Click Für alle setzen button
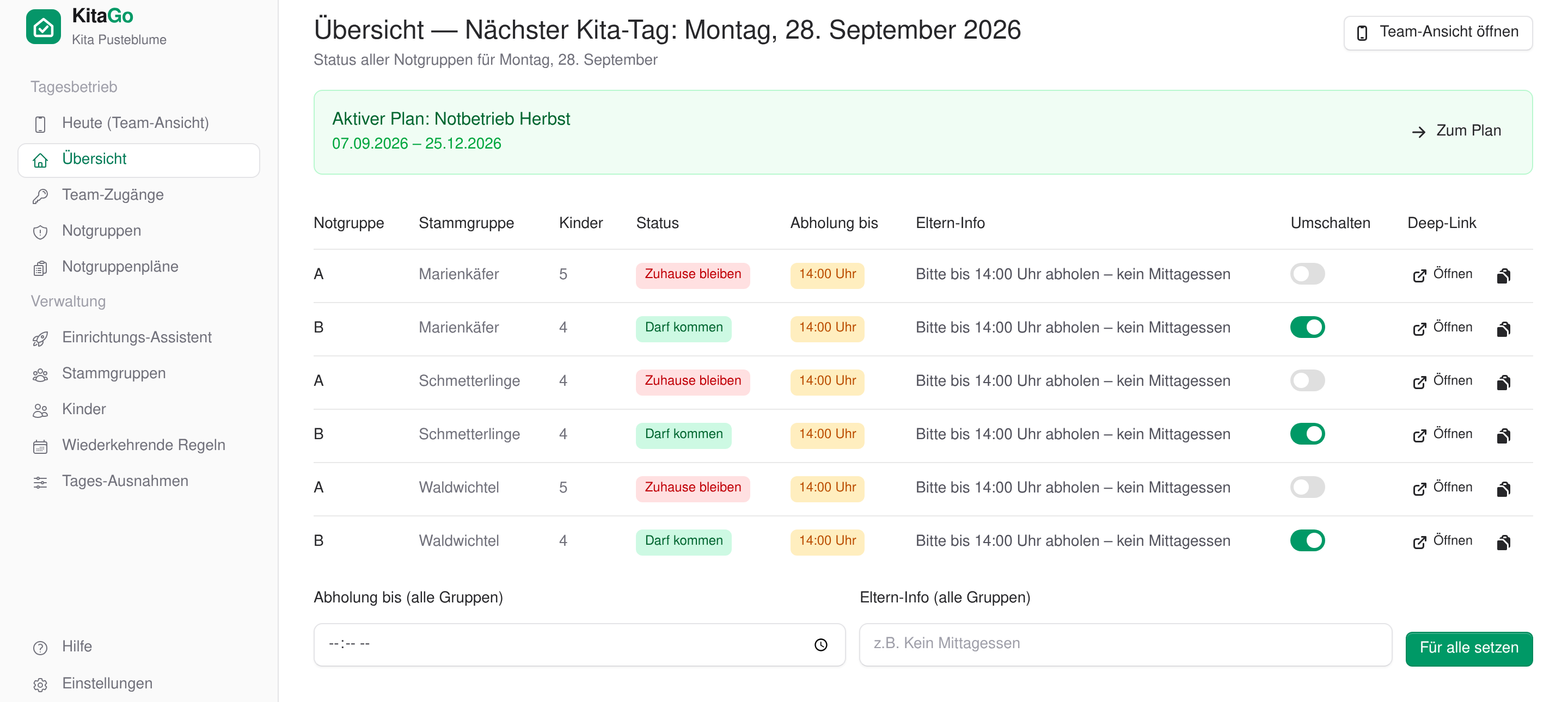Screen dimensions: 1568x702 click(x=1468, y=648)
